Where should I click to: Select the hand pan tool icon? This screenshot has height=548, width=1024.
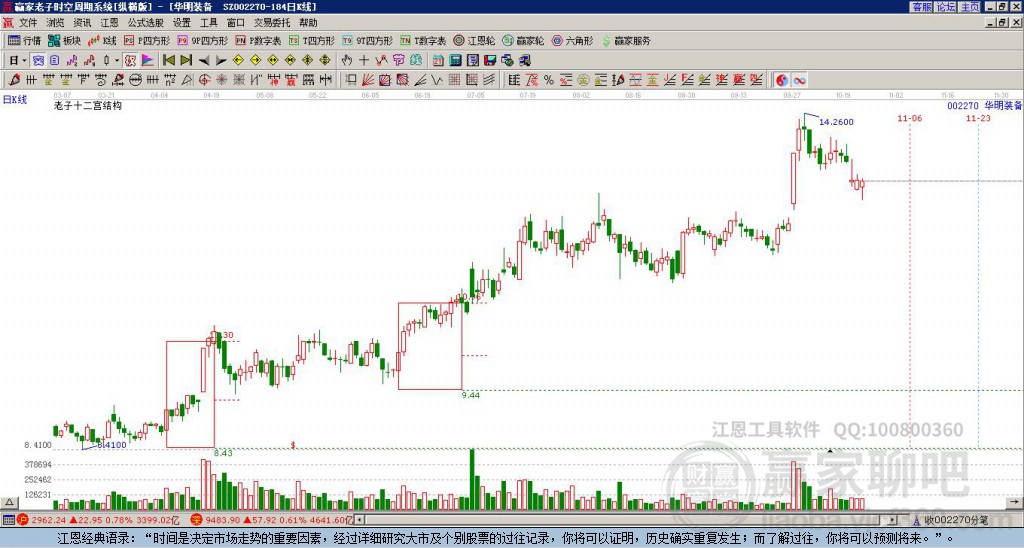(x=347, y=60)
